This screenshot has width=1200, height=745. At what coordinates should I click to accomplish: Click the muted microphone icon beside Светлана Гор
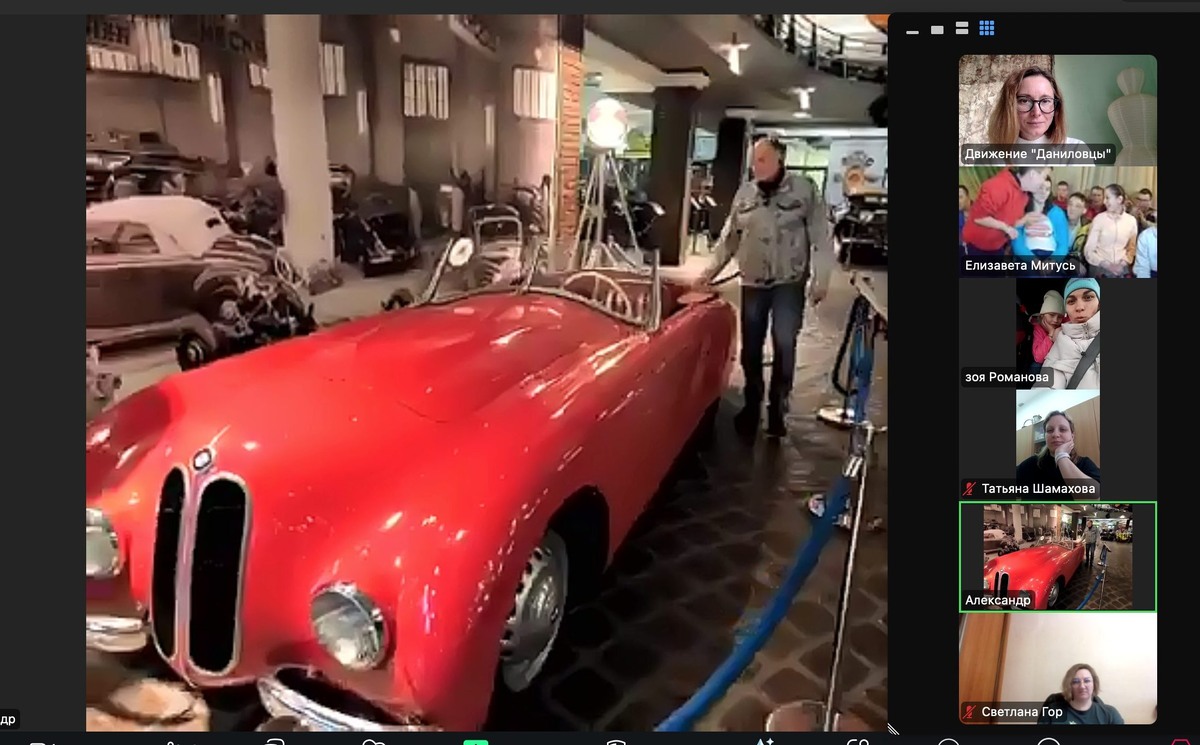point(969,712)
